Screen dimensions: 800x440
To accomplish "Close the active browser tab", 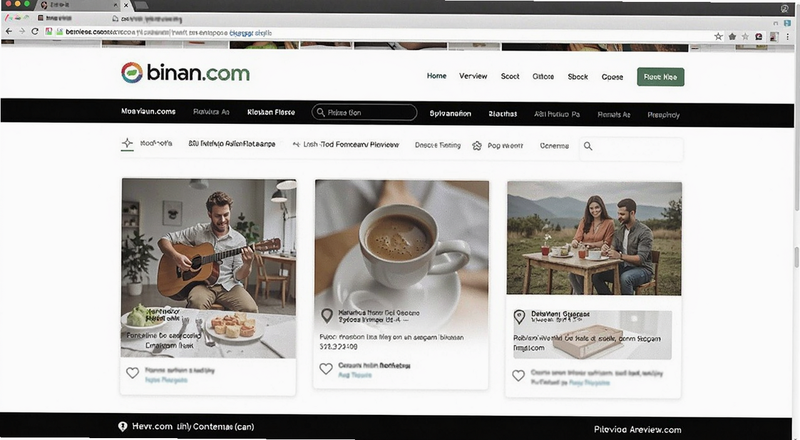I will point(126,5).
